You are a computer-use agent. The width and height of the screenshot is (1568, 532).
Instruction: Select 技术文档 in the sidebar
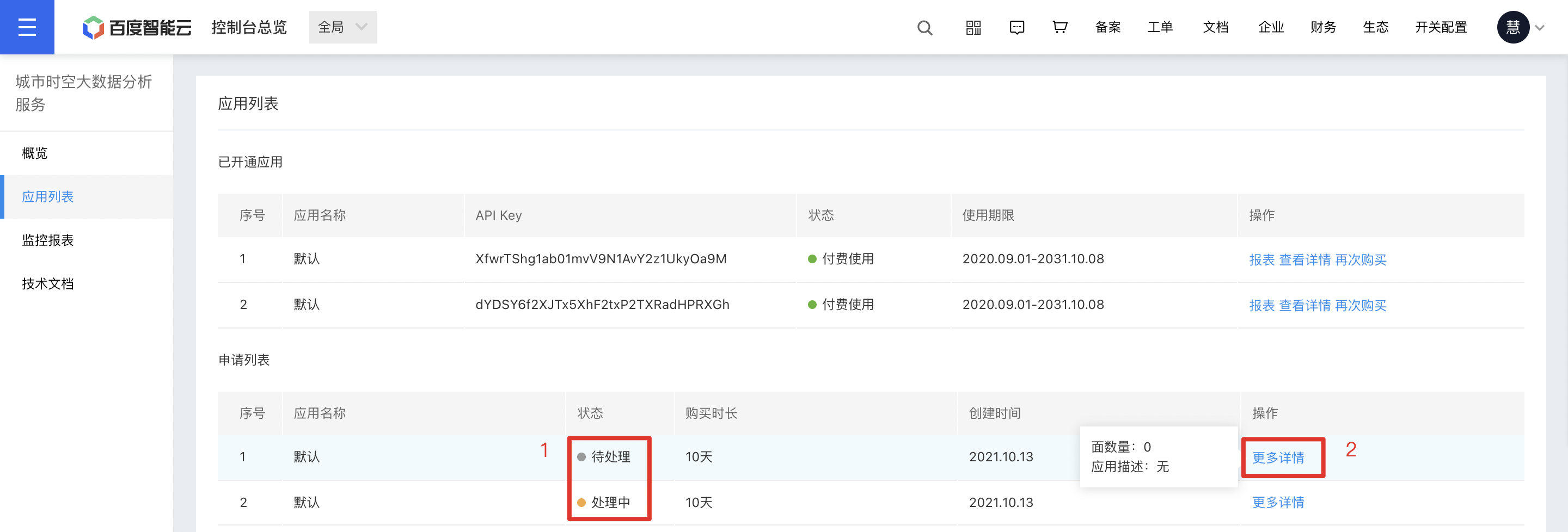(x=87, y=284)
